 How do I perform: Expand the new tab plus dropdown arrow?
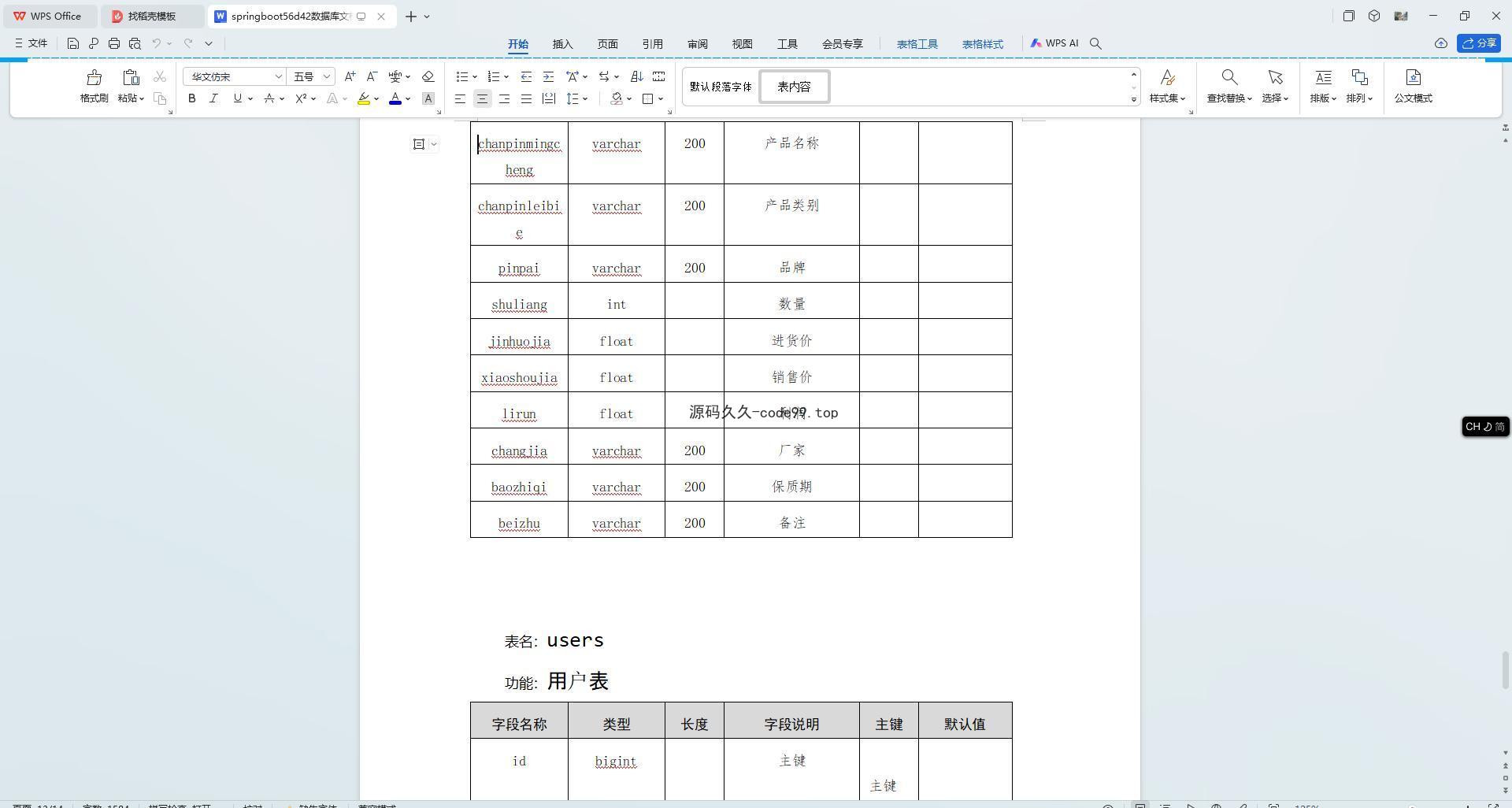point(427,16)
